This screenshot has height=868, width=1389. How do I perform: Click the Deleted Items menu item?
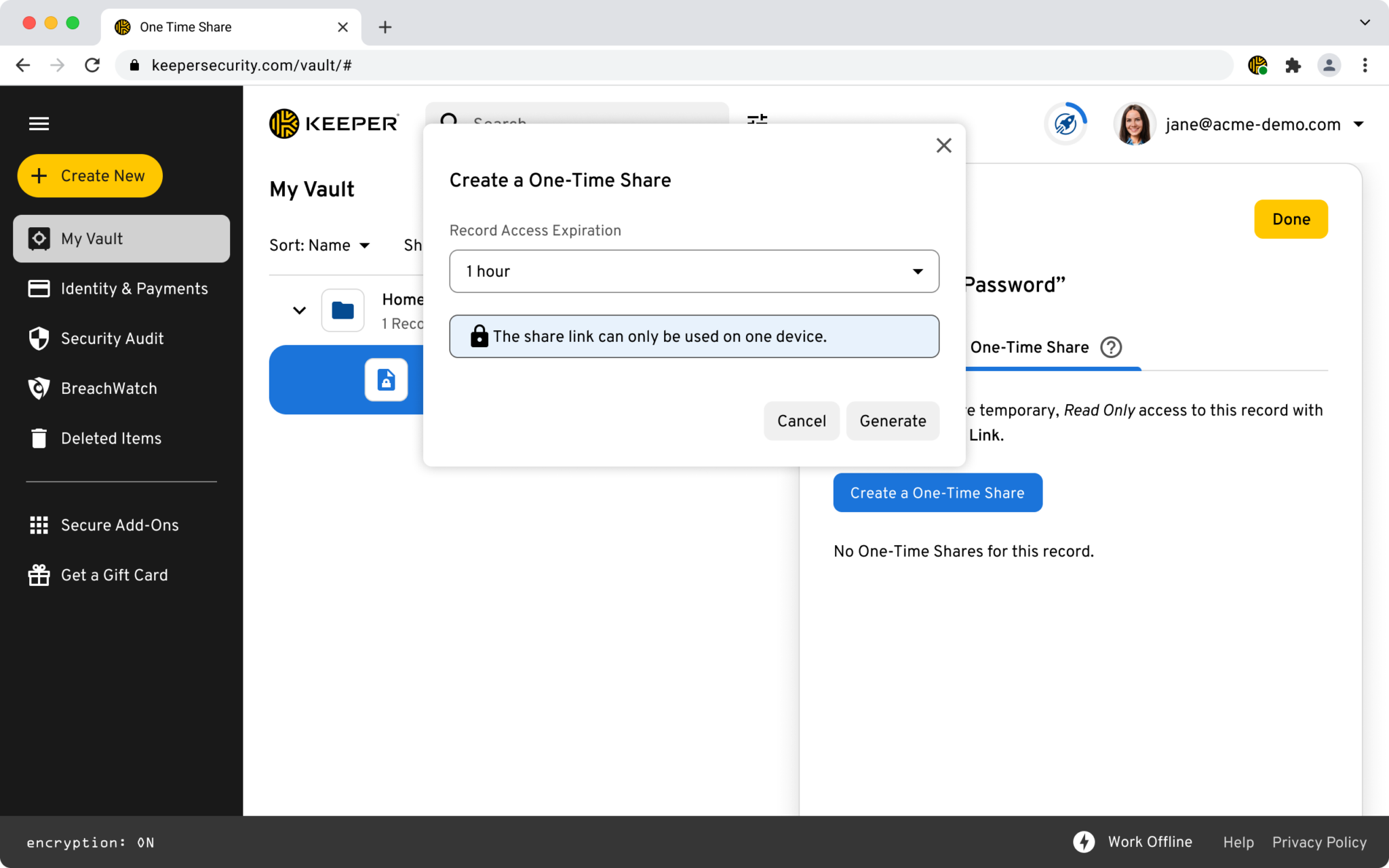point(111,438)
